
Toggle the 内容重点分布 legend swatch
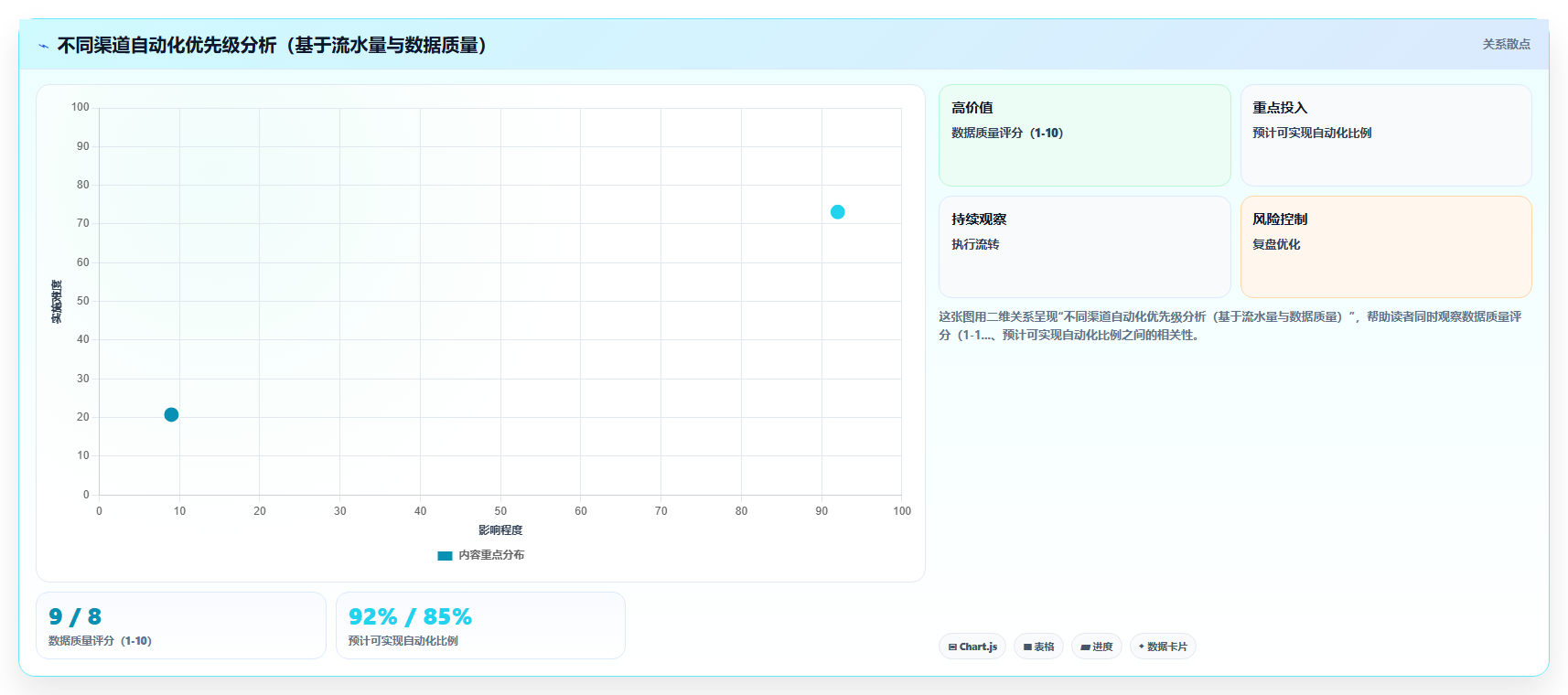(x=445, y=555)
